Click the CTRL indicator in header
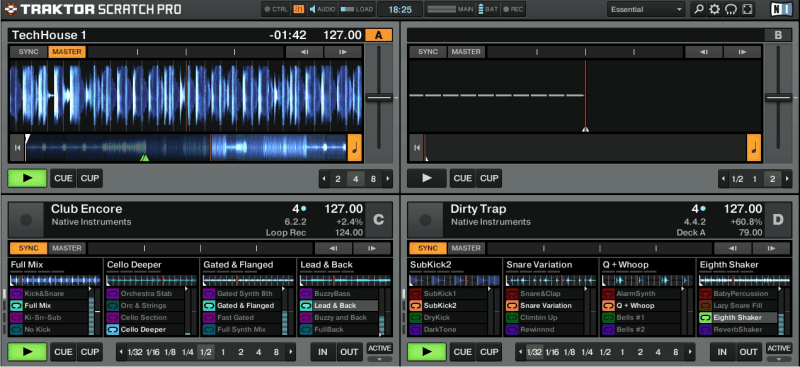 point(277,9)
